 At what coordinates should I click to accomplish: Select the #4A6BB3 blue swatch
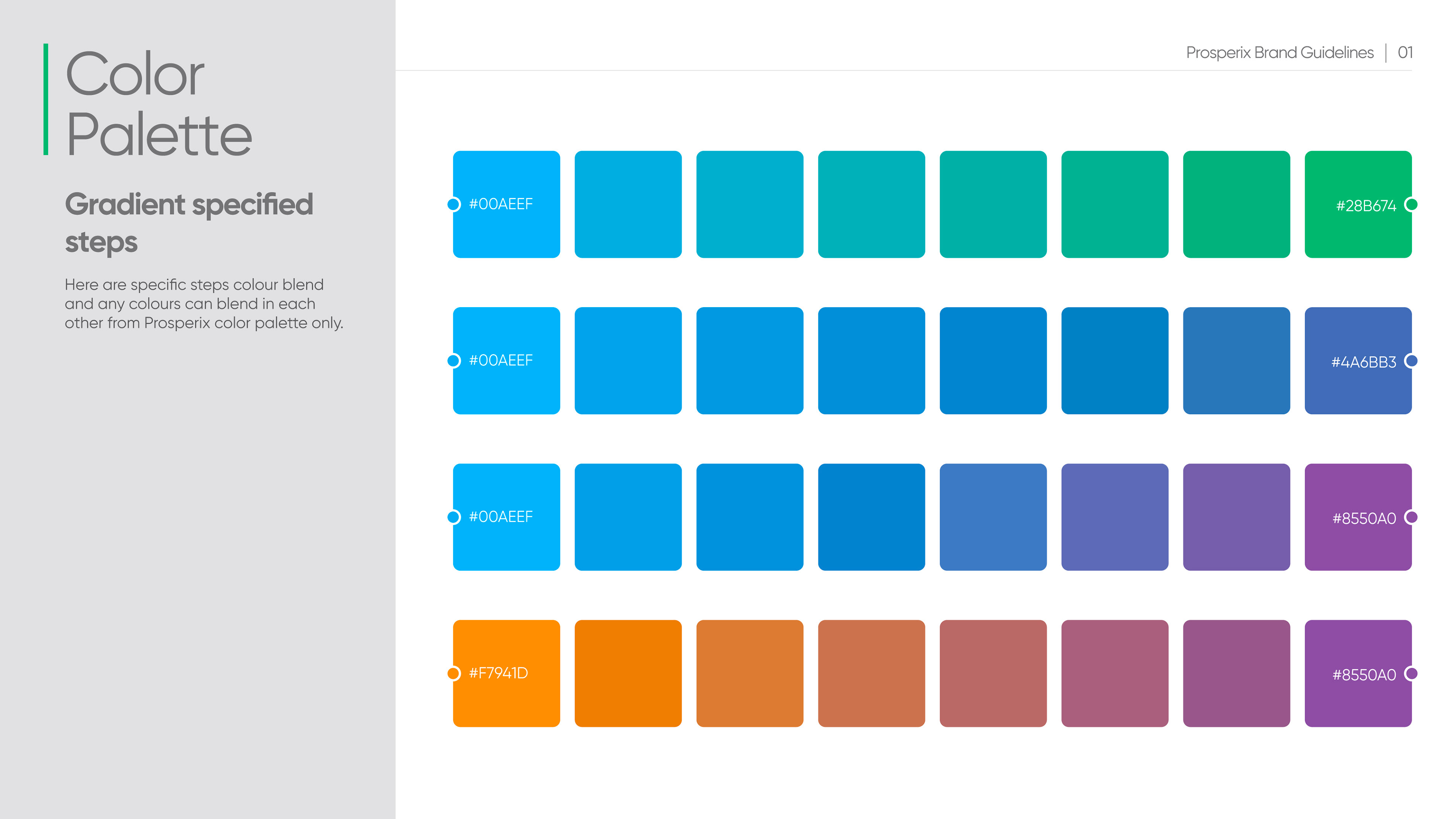click(x=1358, y=361)
